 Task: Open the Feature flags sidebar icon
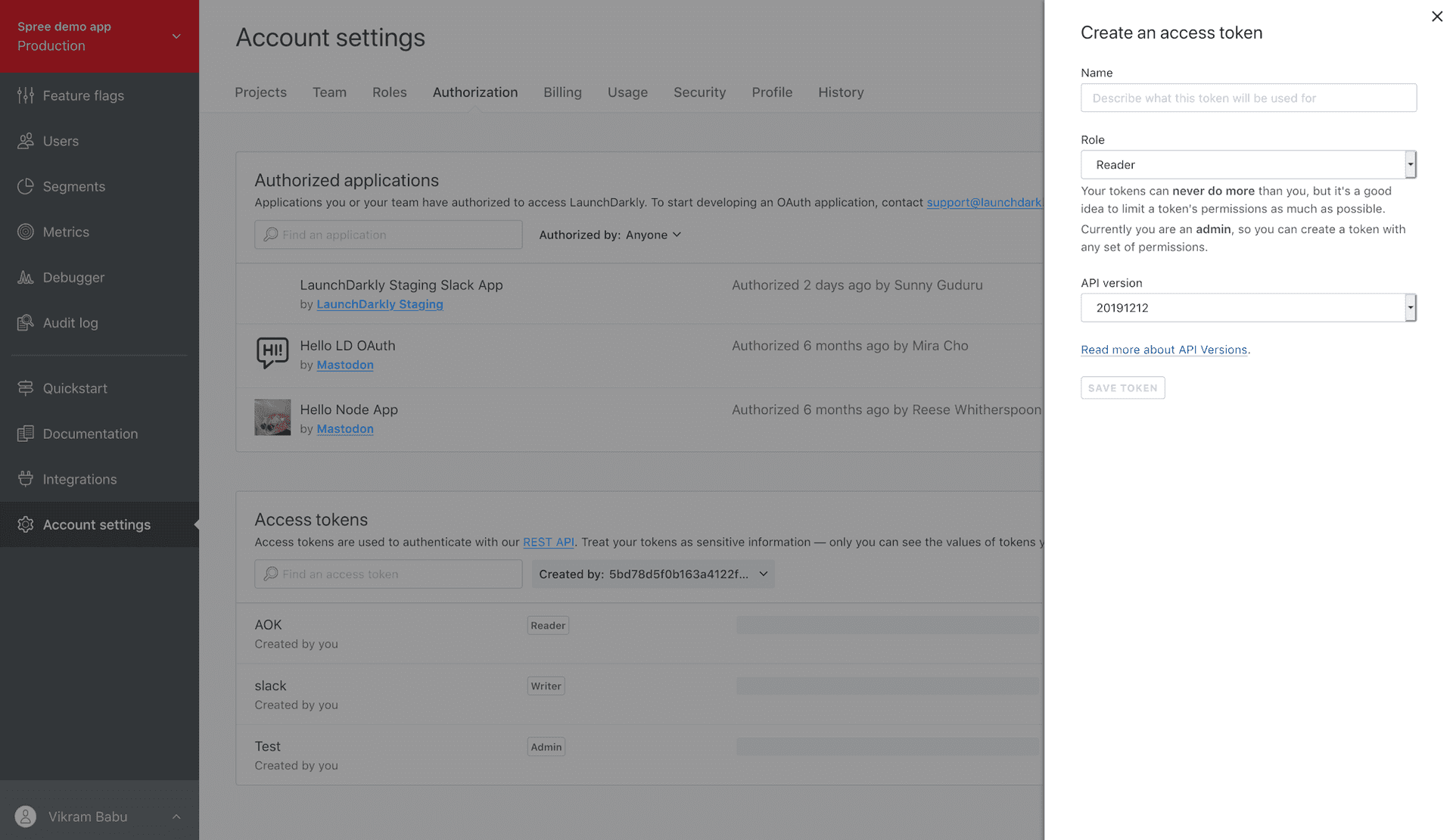[x=26, y=95]
